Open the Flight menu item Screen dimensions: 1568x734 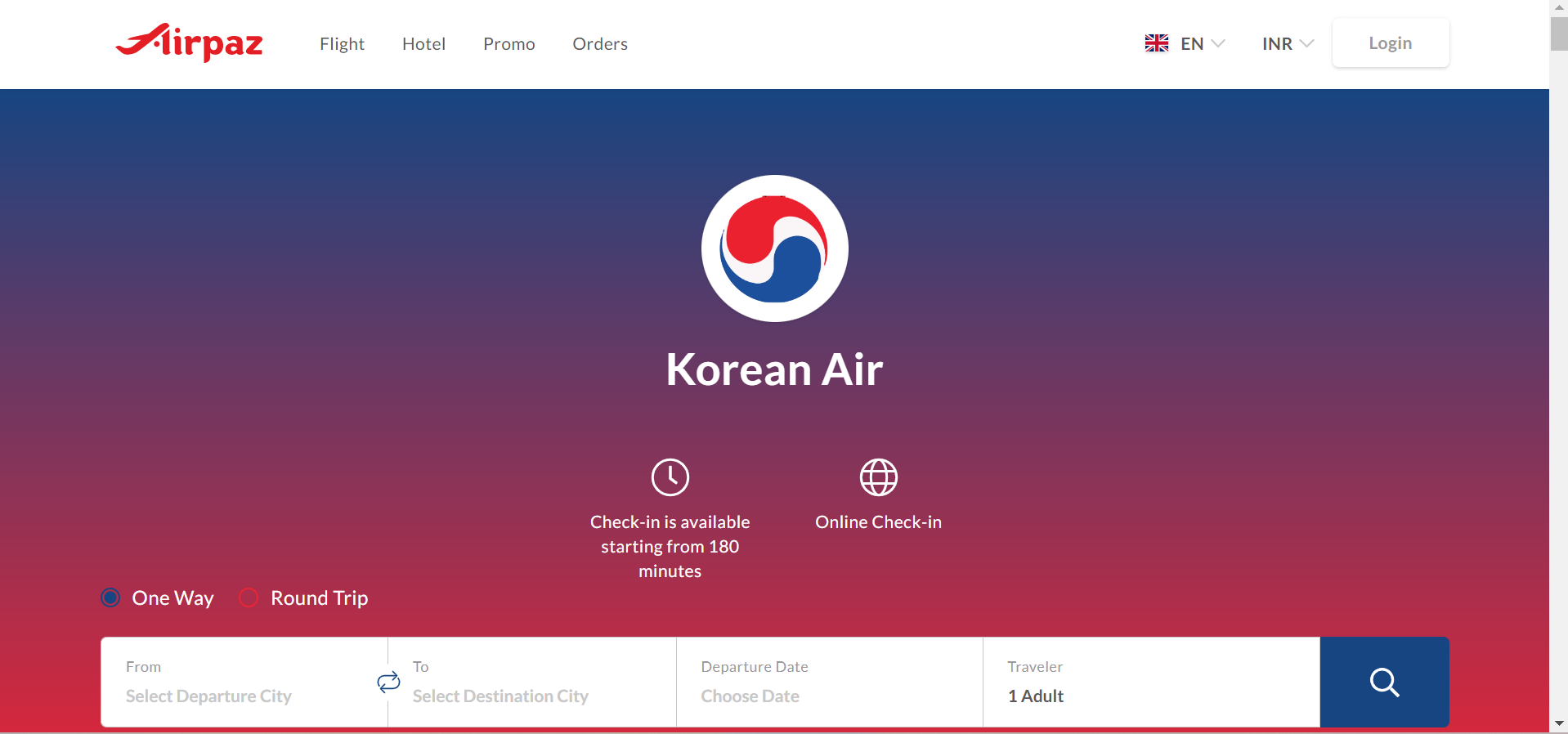coord(342,44)
